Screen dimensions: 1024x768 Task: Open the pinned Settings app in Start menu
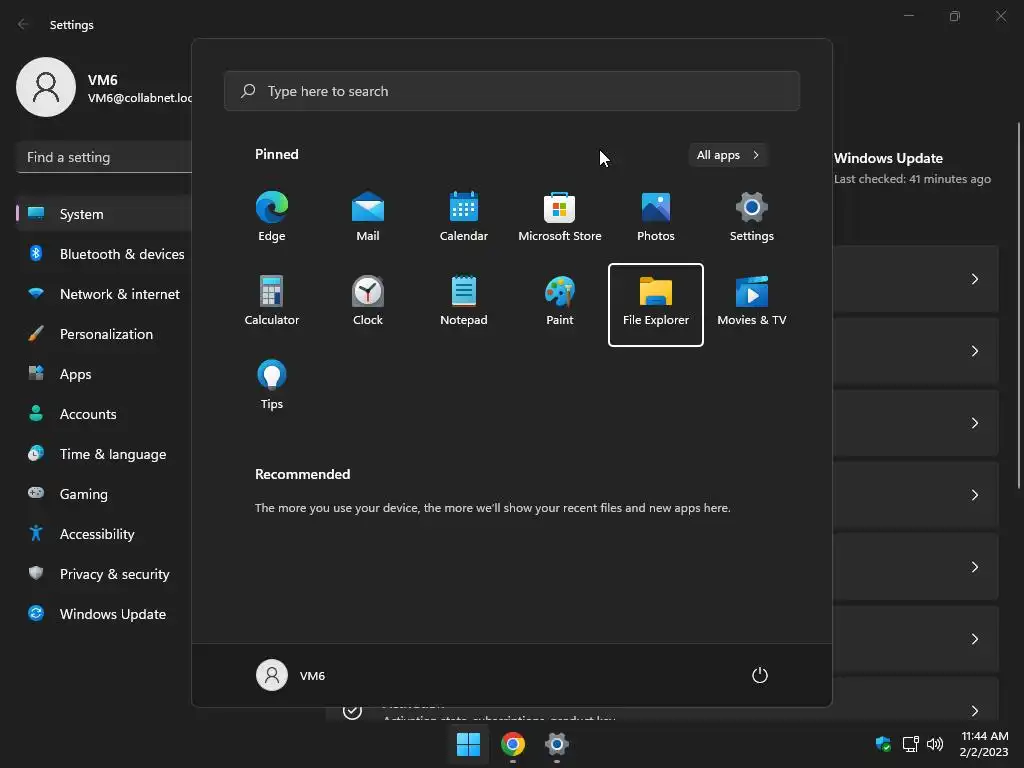(752, 217)
